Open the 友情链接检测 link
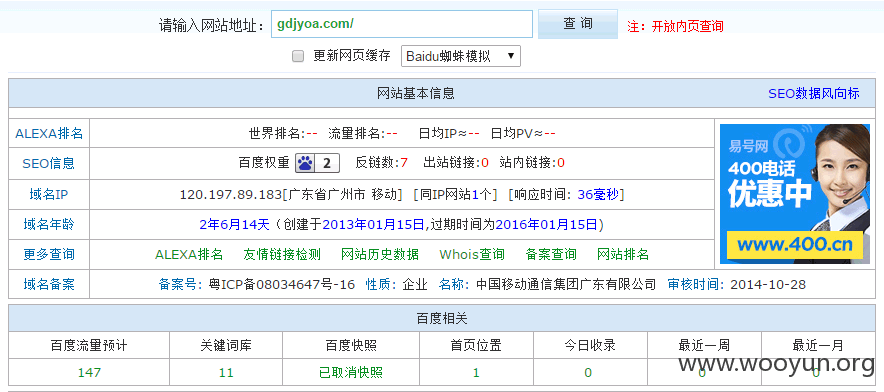This screenshot has height=392, width=884. click(282, 254)
